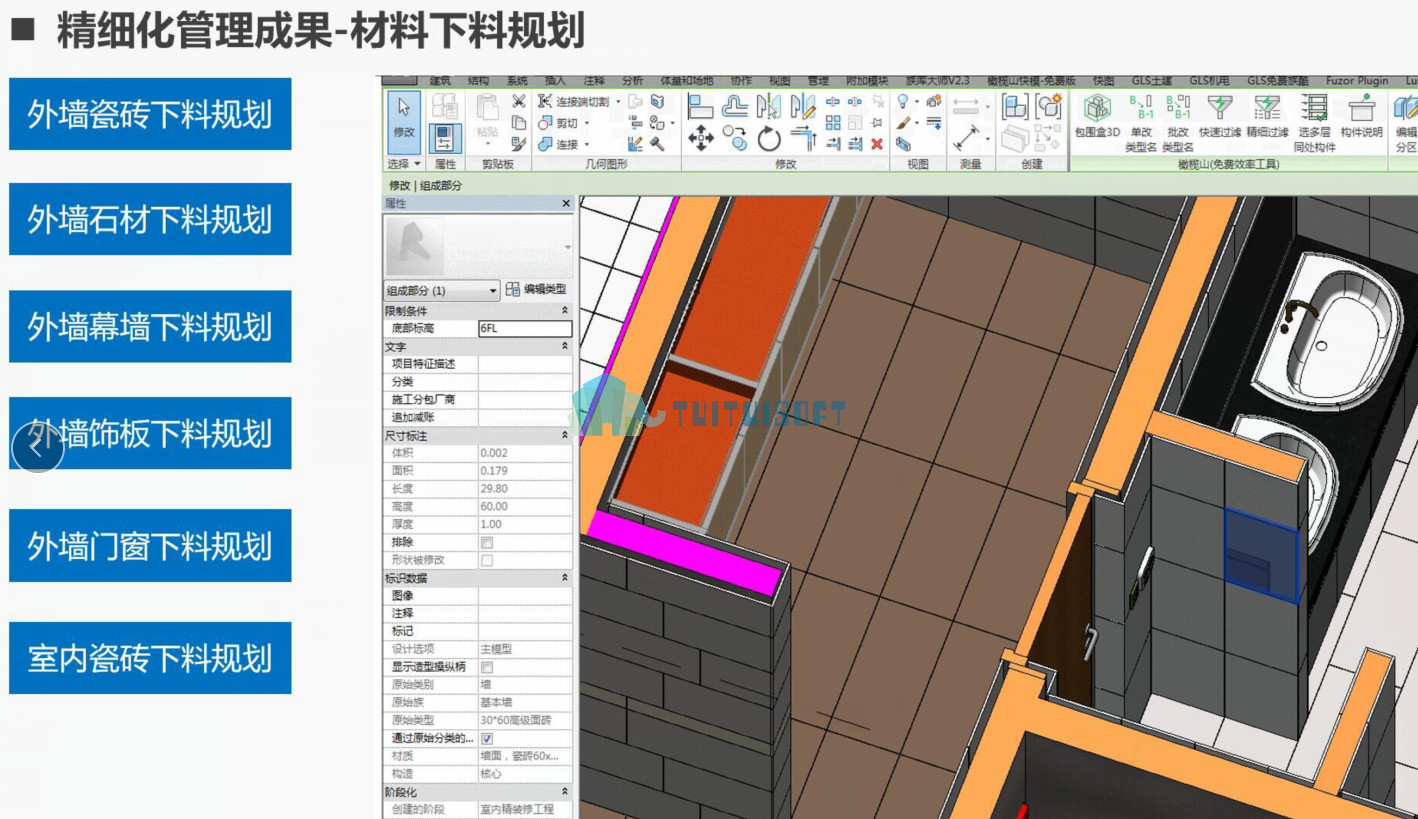Open the 包围盒3D tool

click(1097, 117)
